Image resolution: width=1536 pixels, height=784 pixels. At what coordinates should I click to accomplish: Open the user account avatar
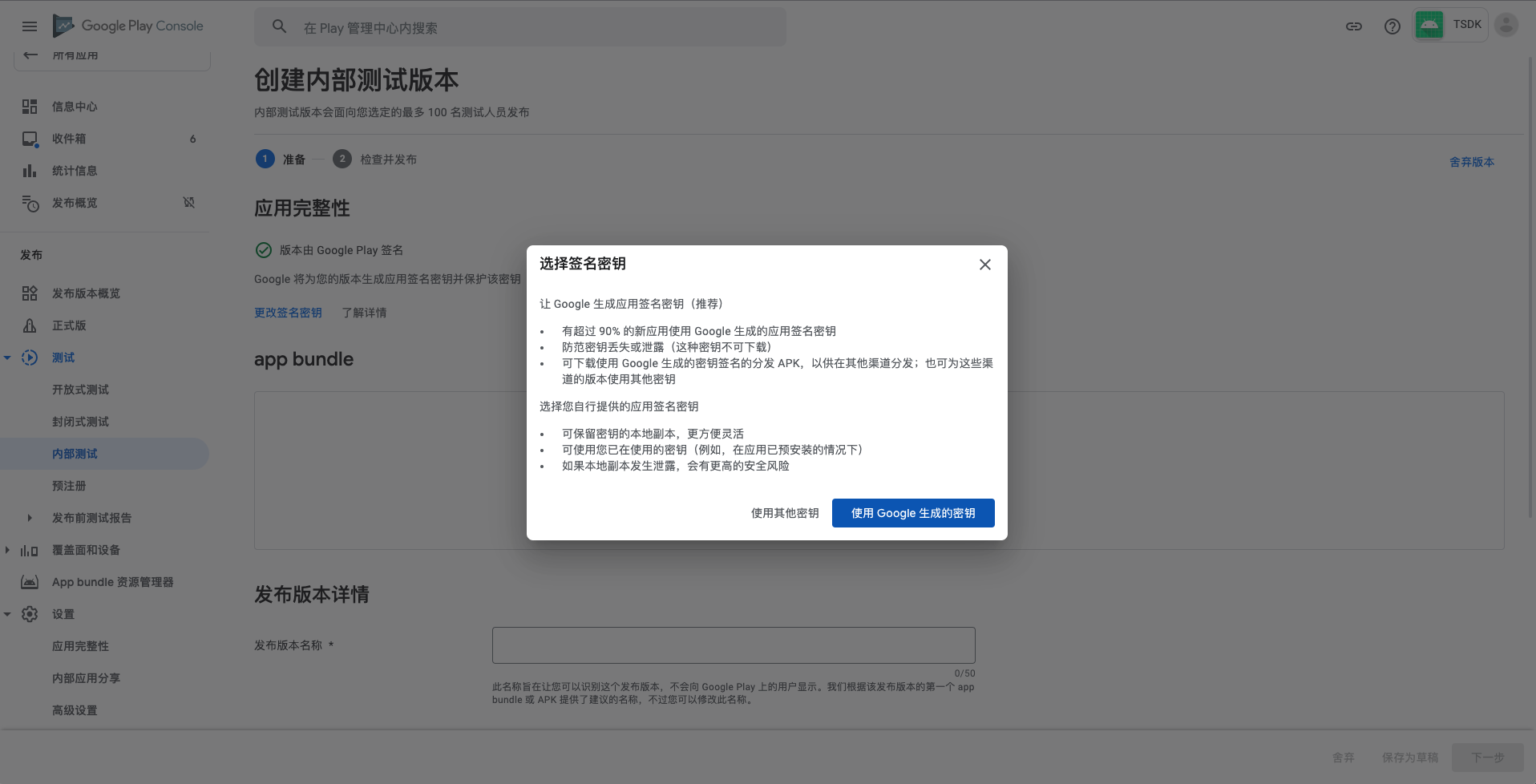tap(1506, 25)
